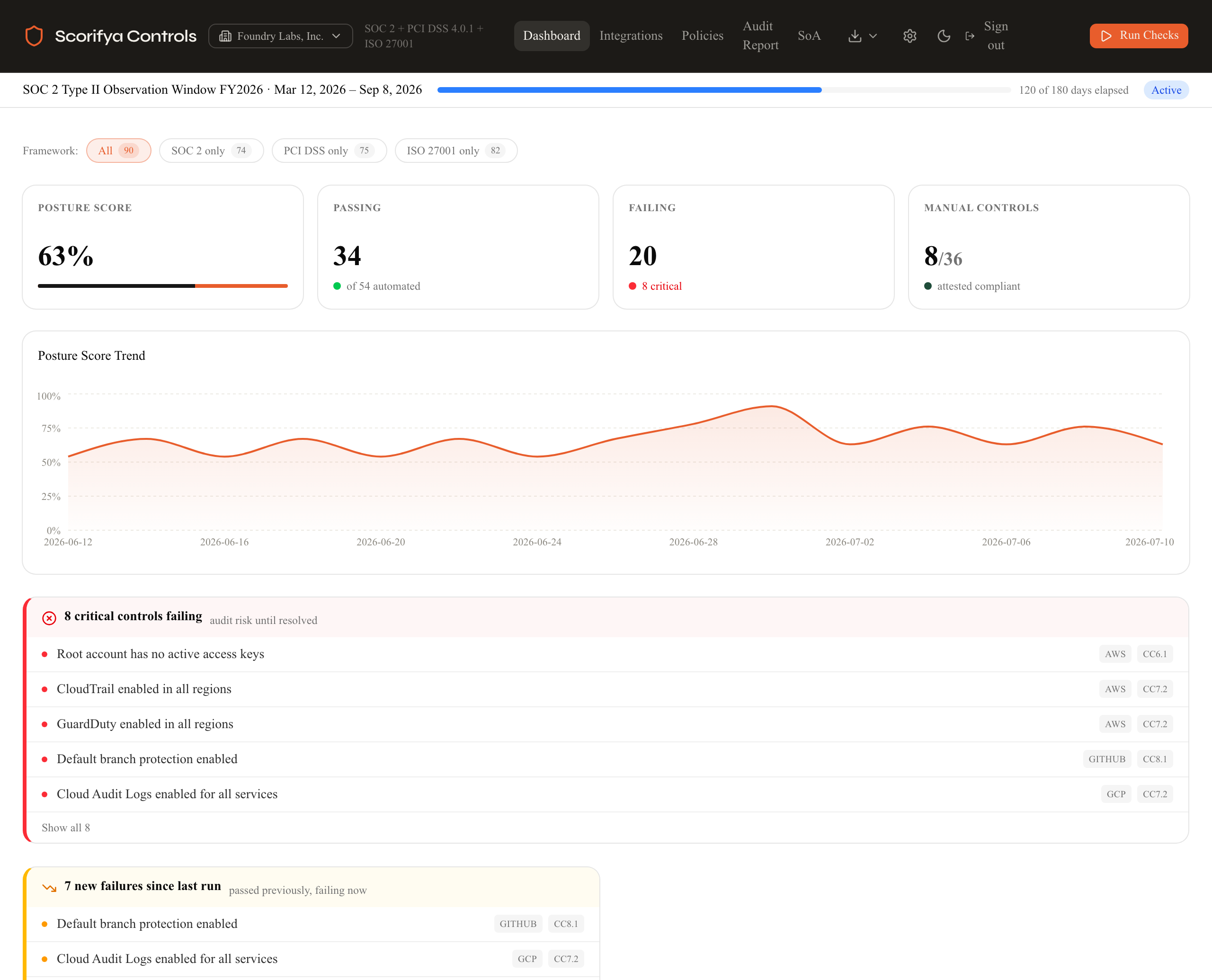Open new failure 'Default branch protection enabled'
The image size is (1212, 980).
[x=313, y=924]
